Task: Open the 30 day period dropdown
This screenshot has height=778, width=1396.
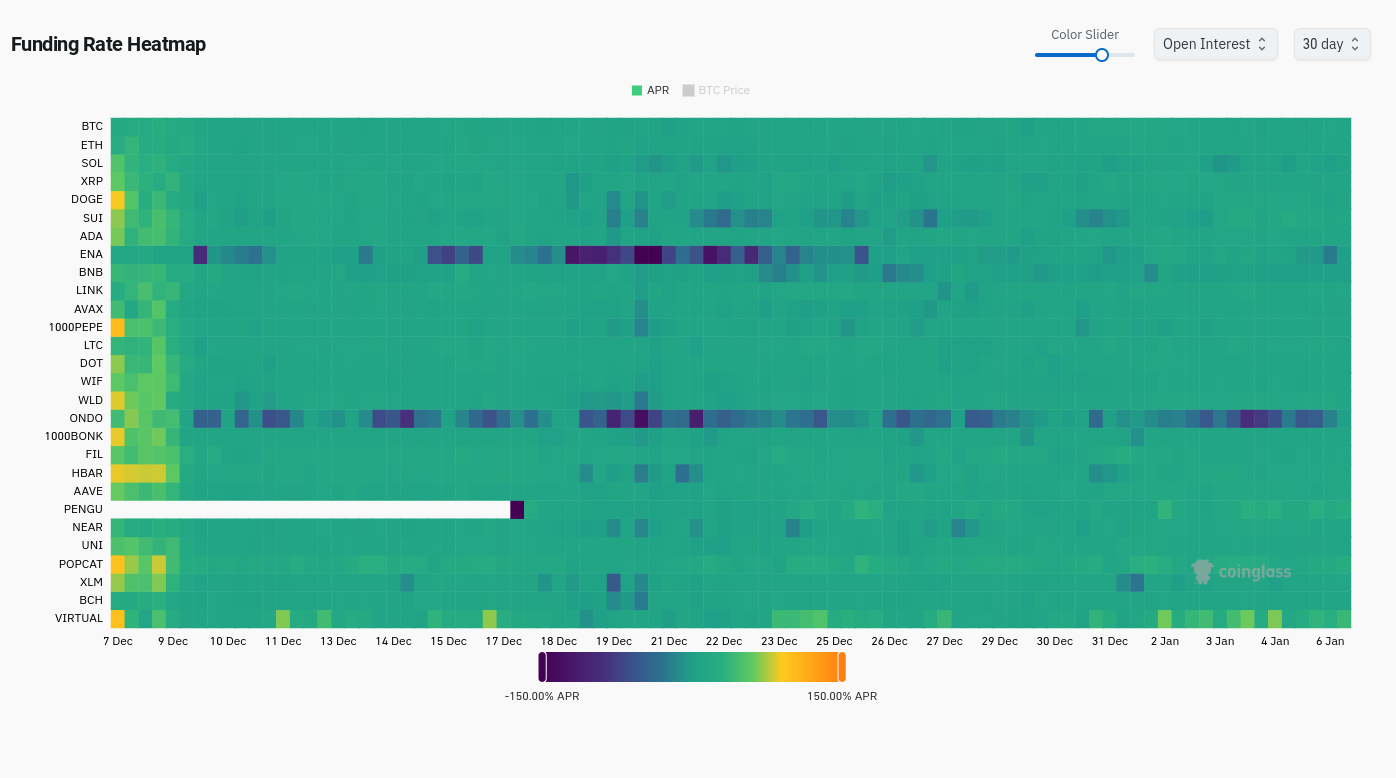Action: pos(1332,44)
